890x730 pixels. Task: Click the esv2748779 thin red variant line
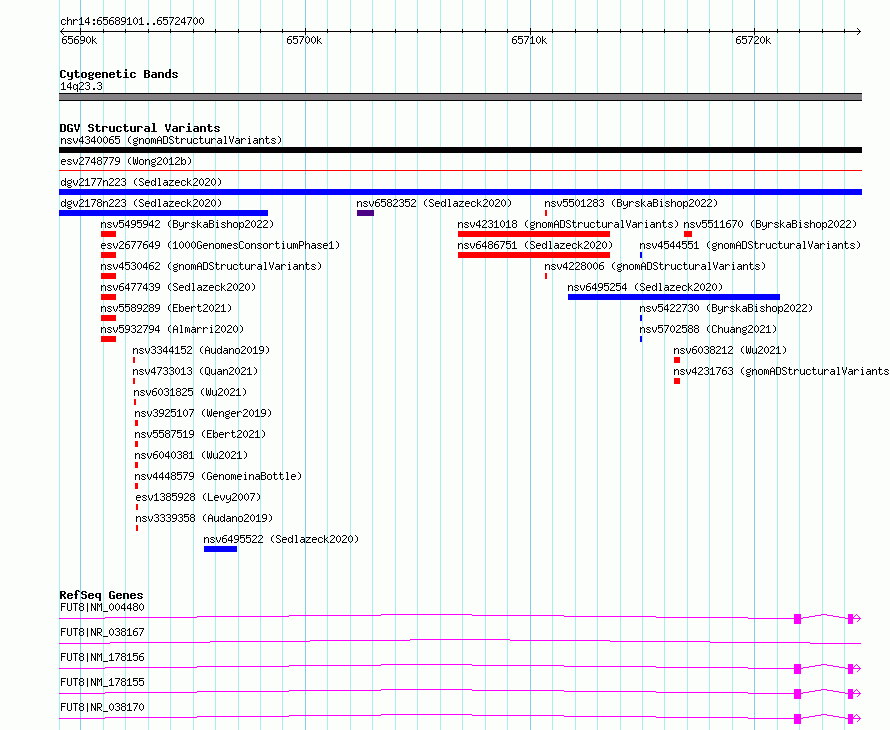[x=460, y=170]
